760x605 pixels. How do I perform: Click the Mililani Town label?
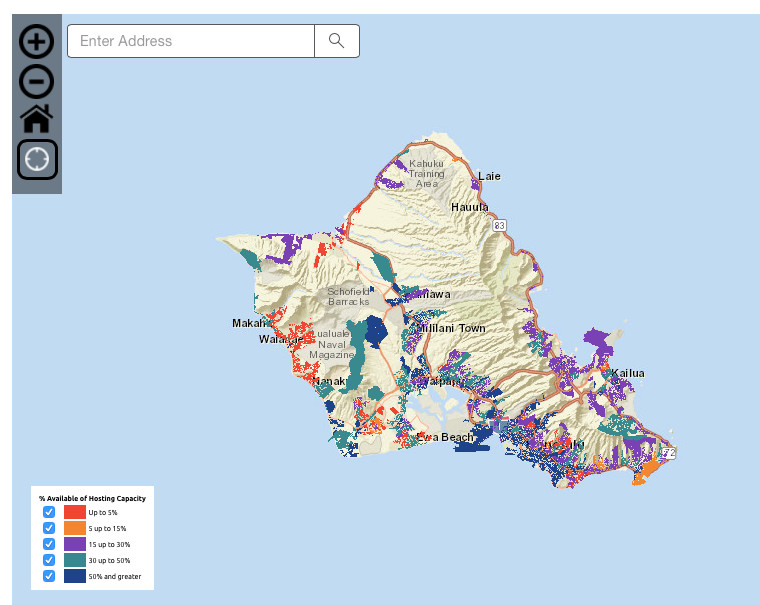click(x=452, y=328)
